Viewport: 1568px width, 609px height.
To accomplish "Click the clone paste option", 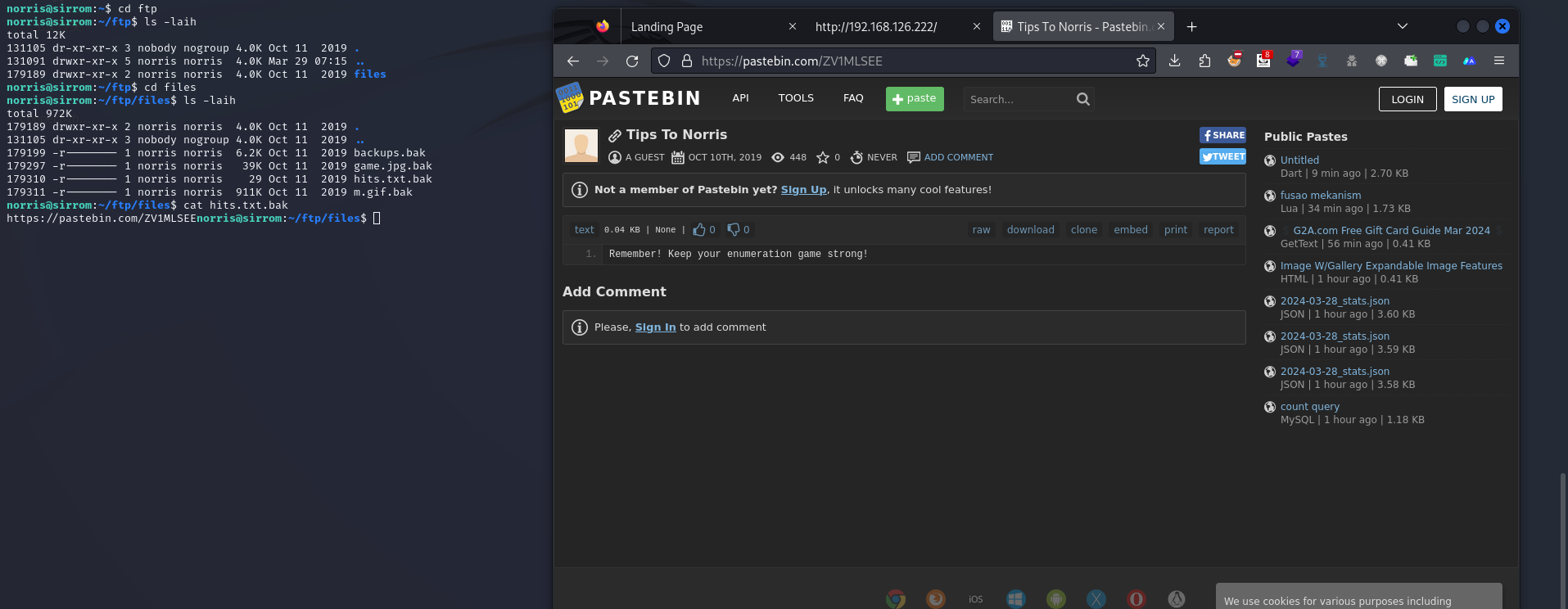I will coord(1083,230).
